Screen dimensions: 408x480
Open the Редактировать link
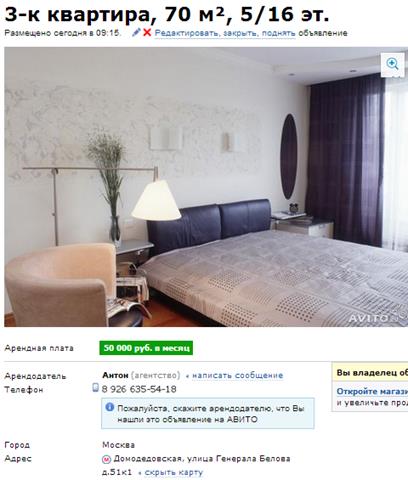click(x=186, y=33)
